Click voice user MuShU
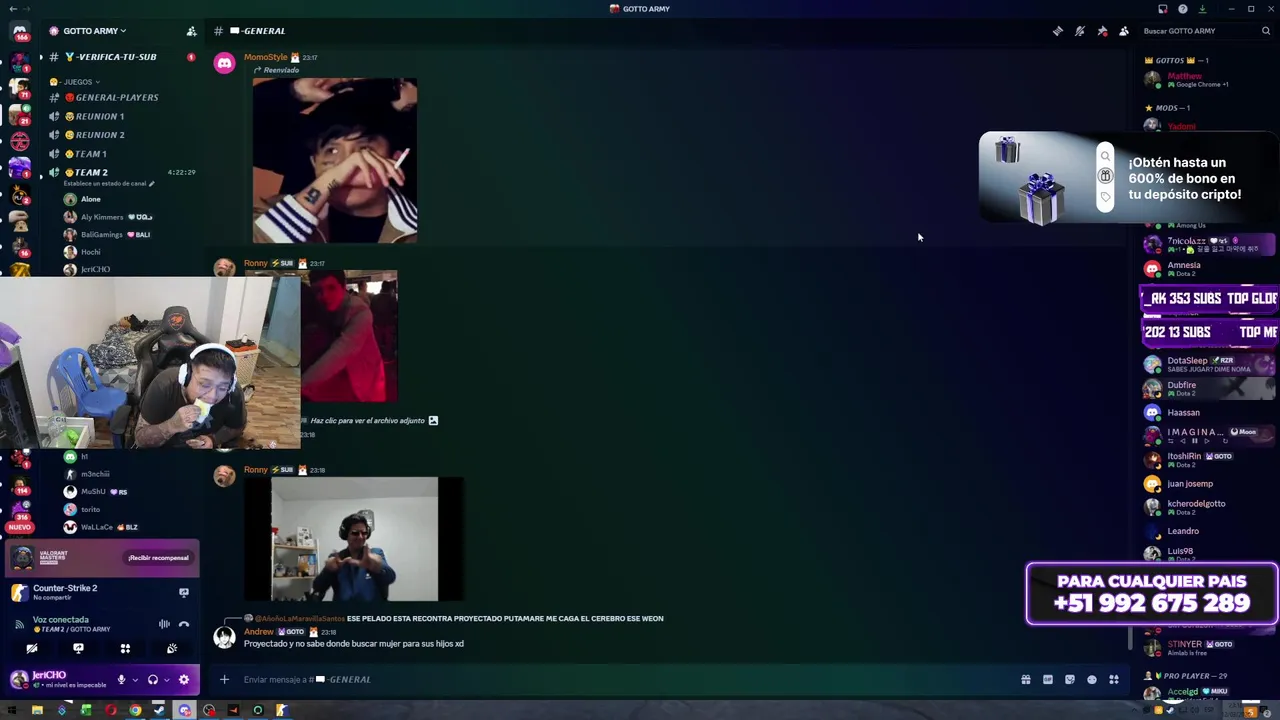Image resolution: width=1280 pixels, height=720 pixels. (92, 492)
